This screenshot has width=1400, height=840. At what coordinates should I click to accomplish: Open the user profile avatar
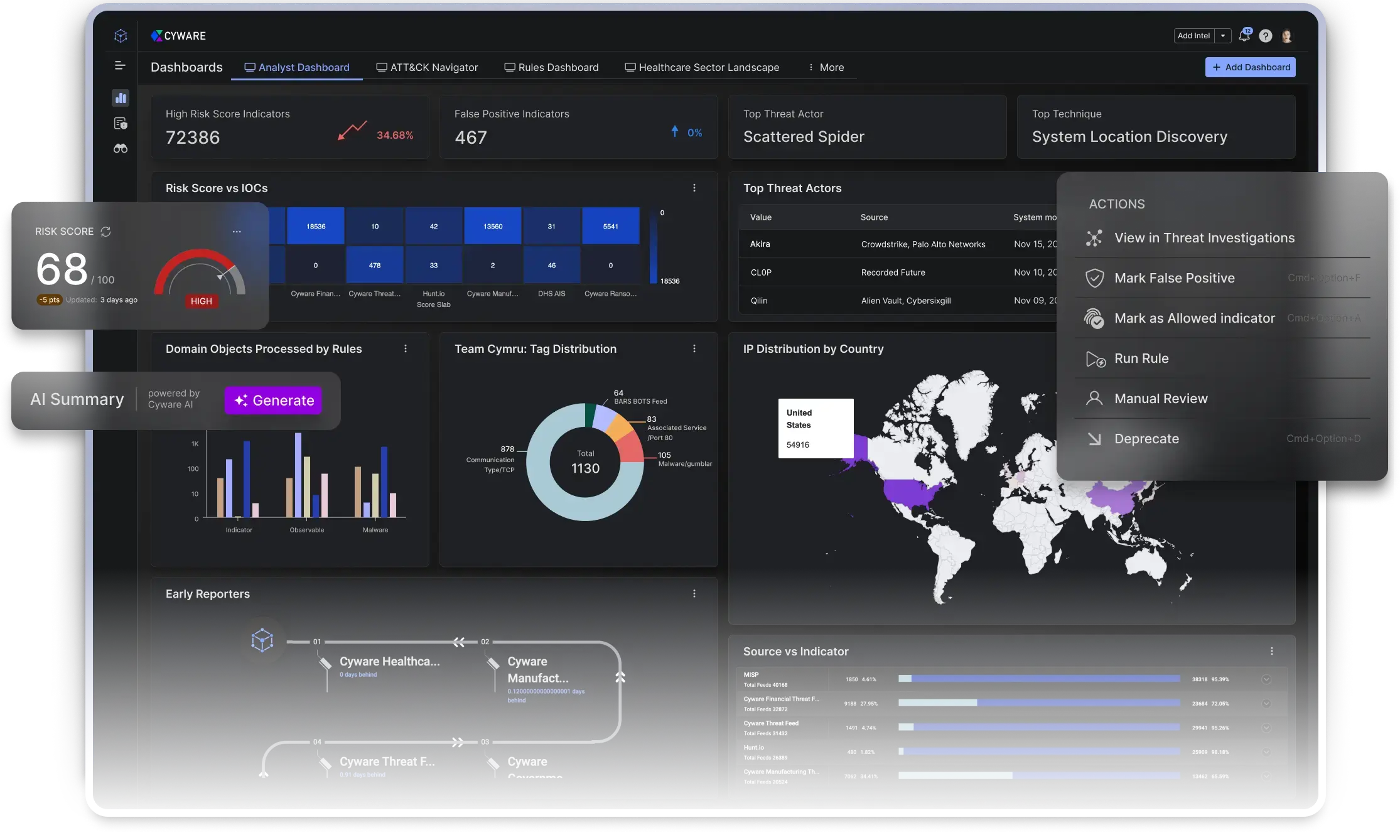tap(1287, 36)
